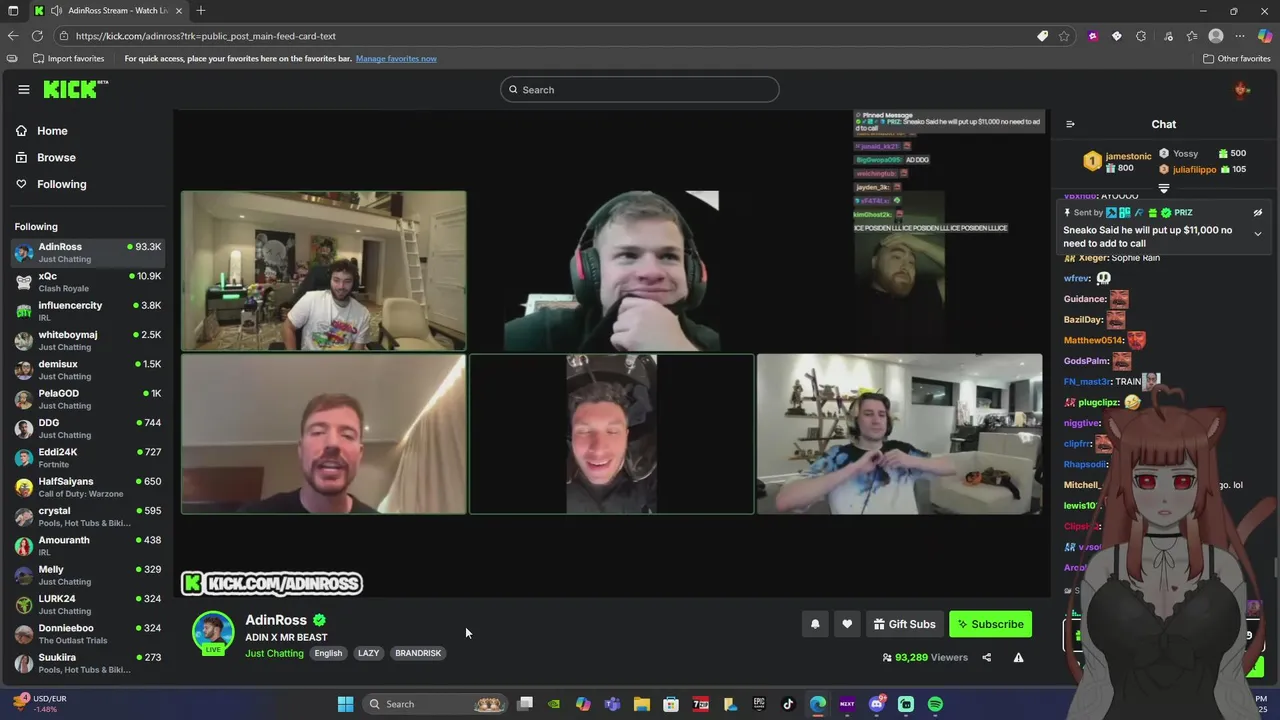
Task: Hide the pinned message
Action: pyautogui.click(x=1258, y=213)
